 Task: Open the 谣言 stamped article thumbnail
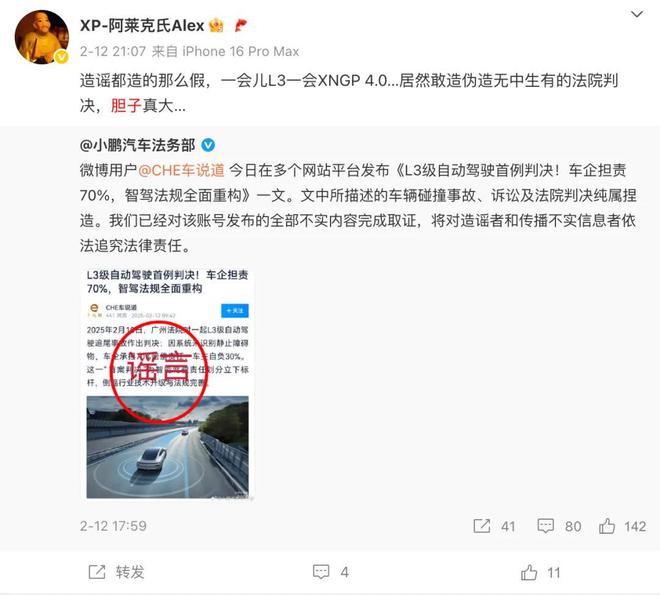(x=168, y=383)
